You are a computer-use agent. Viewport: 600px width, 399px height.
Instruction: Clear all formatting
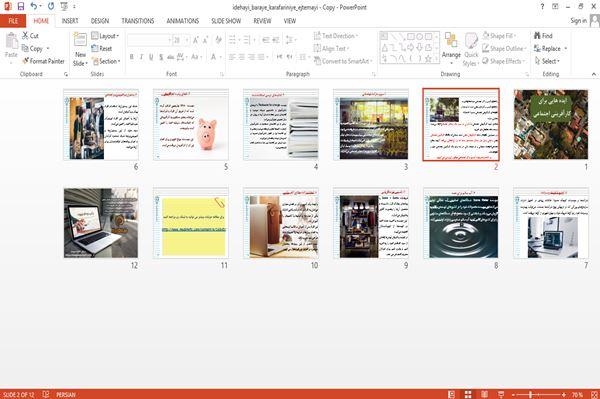tap(218, 40)
